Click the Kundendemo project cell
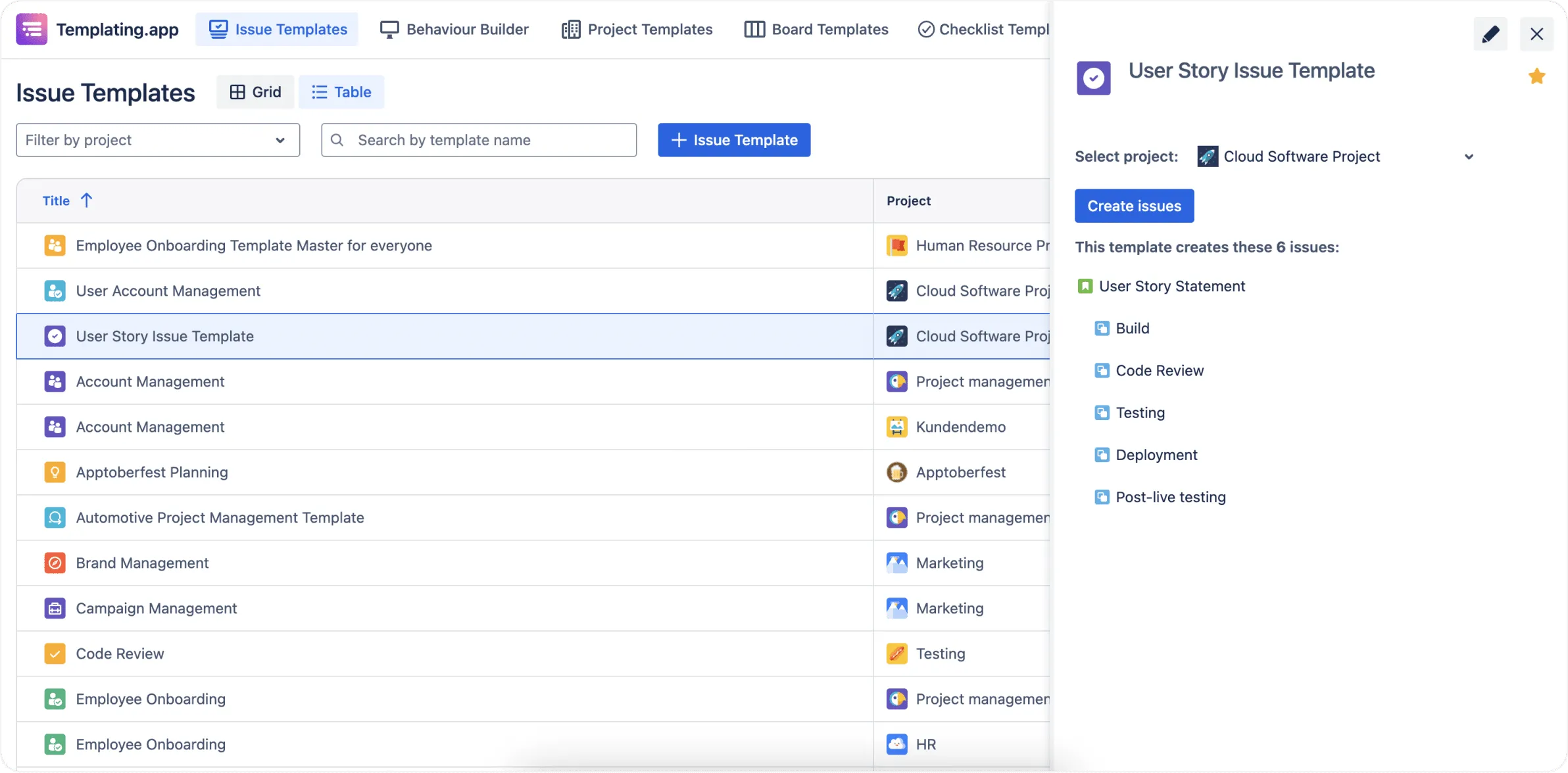 tap(962, 427)
